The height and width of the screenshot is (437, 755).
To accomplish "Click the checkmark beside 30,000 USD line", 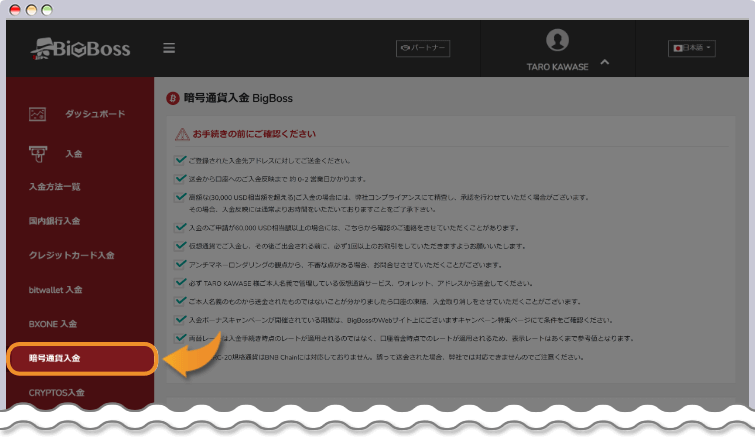I will 181,196.
